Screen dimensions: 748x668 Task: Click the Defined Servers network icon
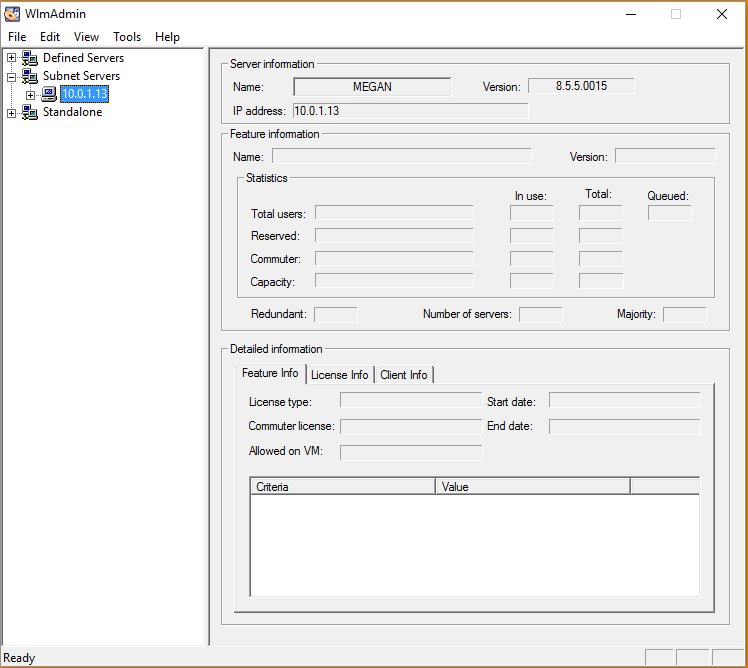tap(30, 58)
